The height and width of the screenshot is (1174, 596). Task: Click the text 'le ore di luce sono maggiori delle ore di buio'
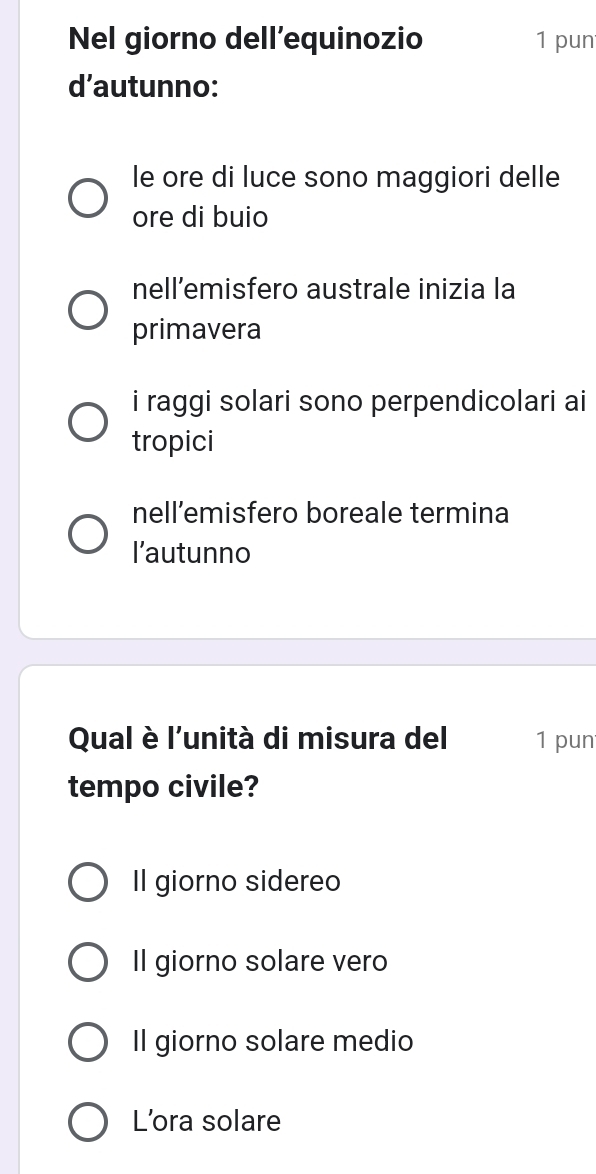(x=346, y=198)
